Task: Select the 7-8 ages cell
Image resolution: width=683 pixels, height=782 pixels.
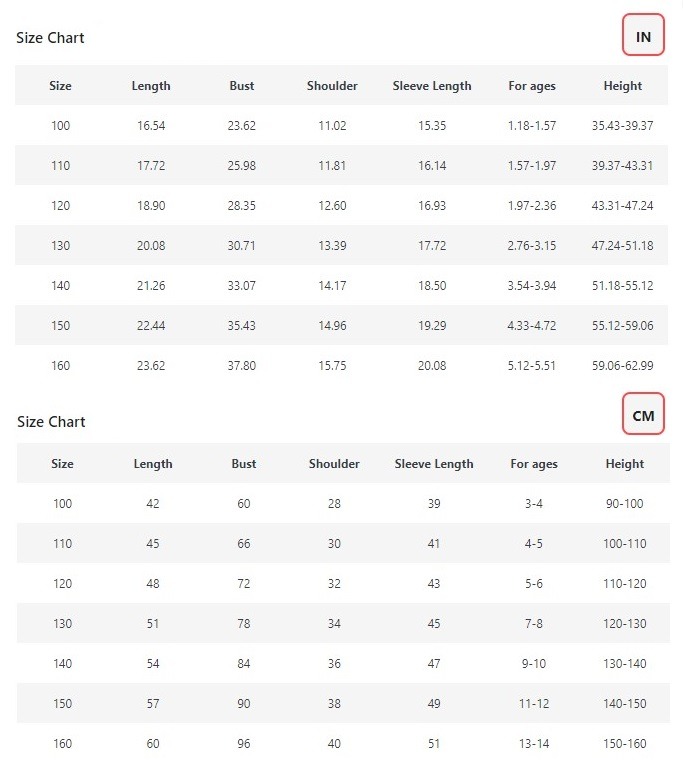Action: (534, 624)
